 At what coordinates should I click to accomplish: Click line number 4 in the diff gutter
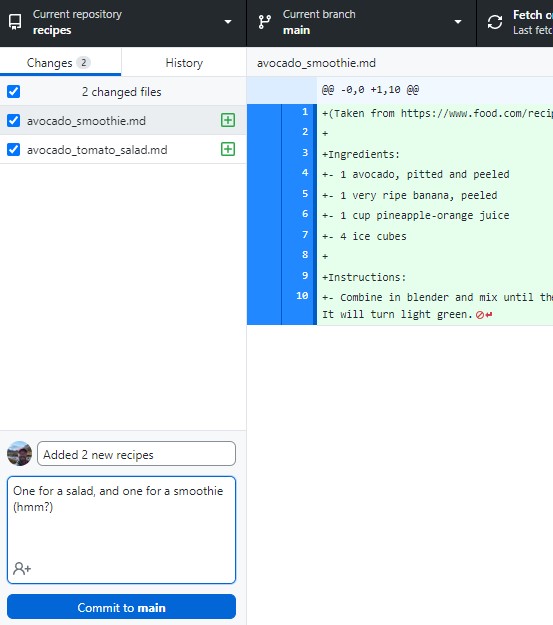pyautogui.click(x=305, y=173)
